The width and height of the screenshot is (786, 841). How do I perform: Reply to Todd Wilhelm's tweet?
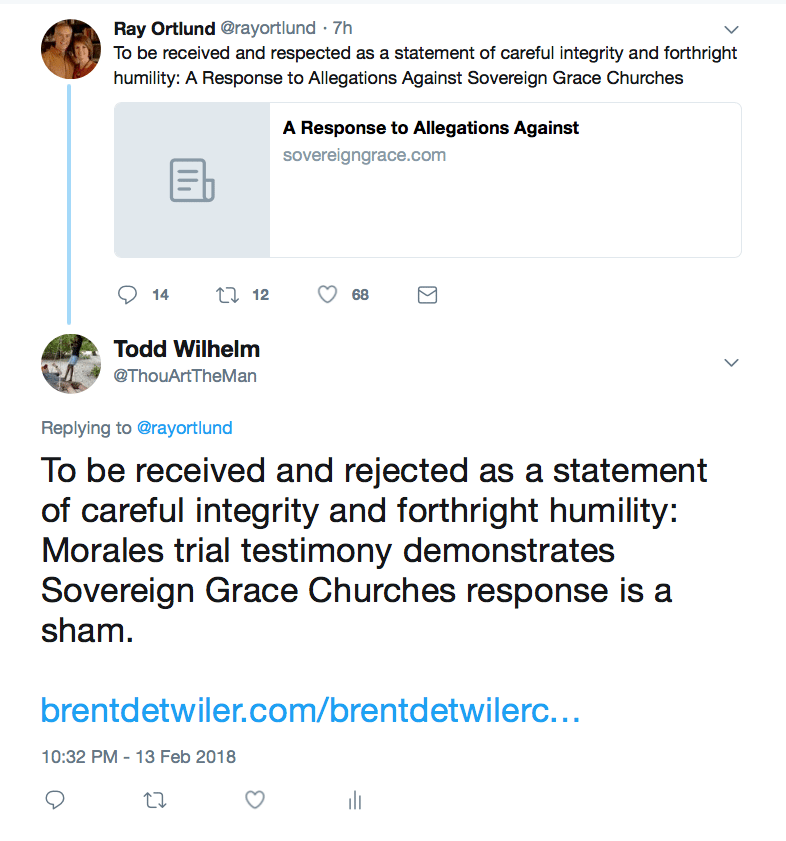tap(56, 799)
